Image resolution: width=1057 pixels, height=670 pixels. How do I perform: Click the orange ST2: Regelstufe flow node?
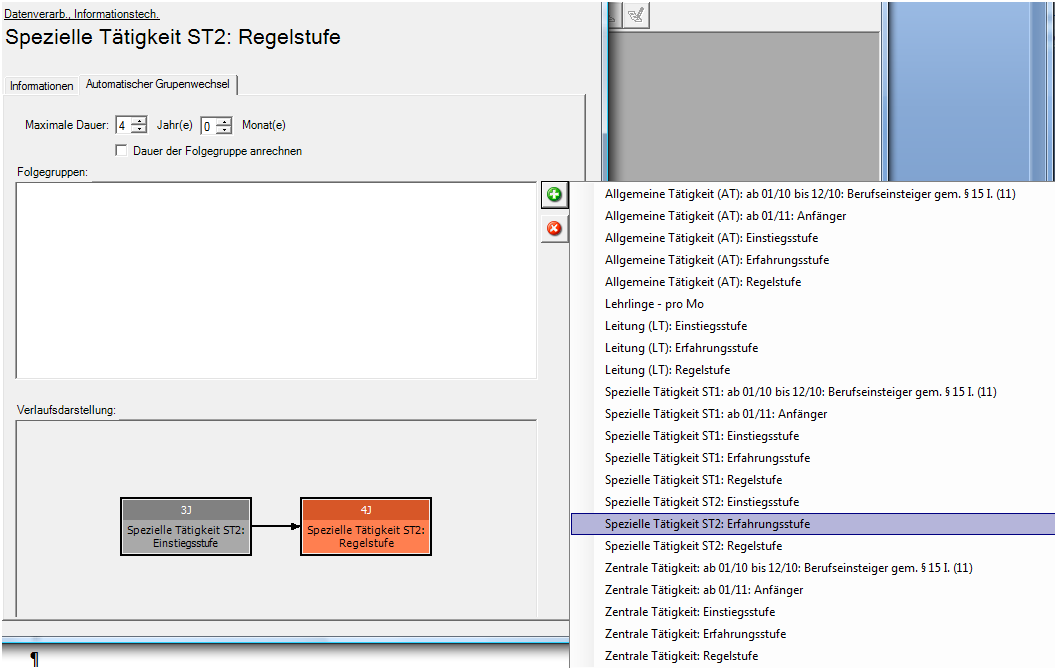[x=366, y=527]
